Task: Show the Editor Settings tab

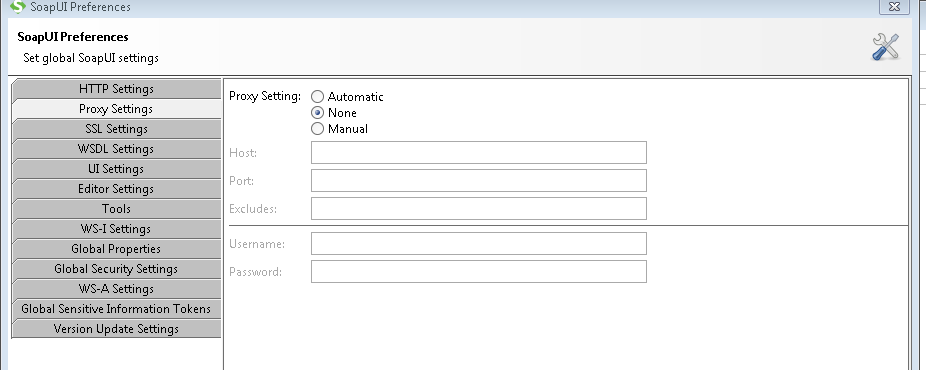Action: (x=116, y=189)
